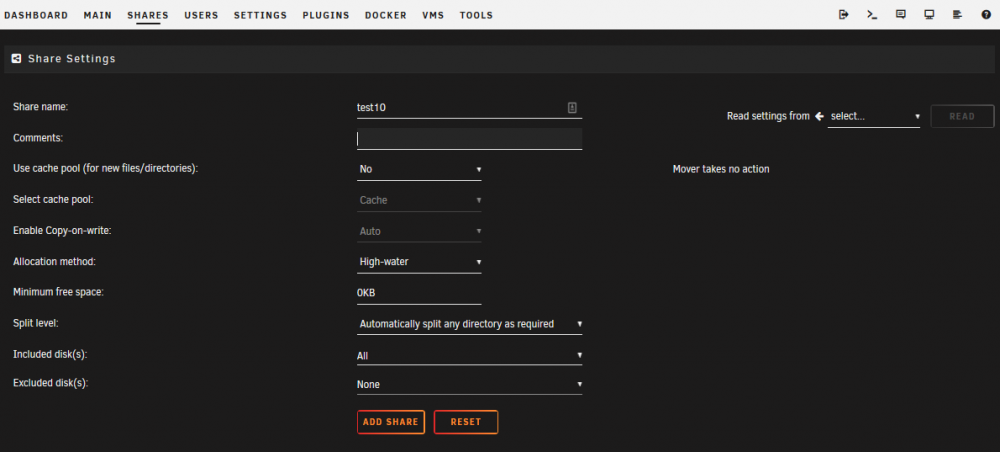Go to the Dashboard menu
Viewport: 1000px width, 452px height.
point(36,15)
